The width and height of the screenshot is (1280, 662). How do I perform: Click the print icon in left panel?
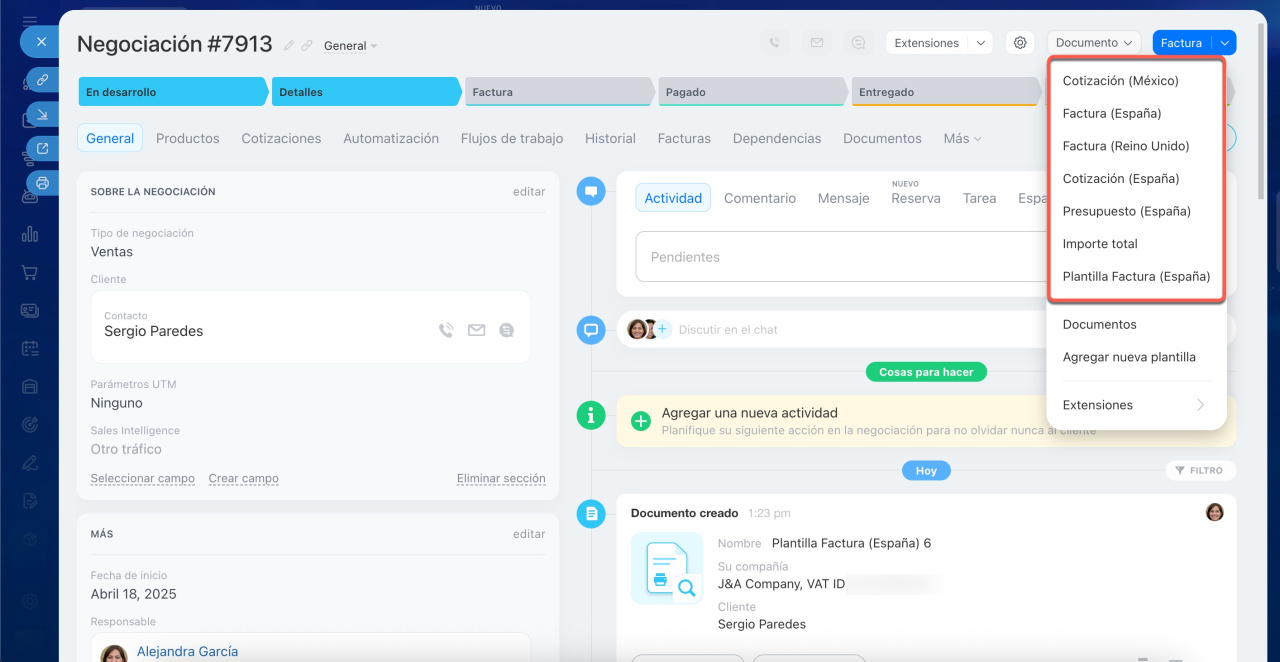42,183
